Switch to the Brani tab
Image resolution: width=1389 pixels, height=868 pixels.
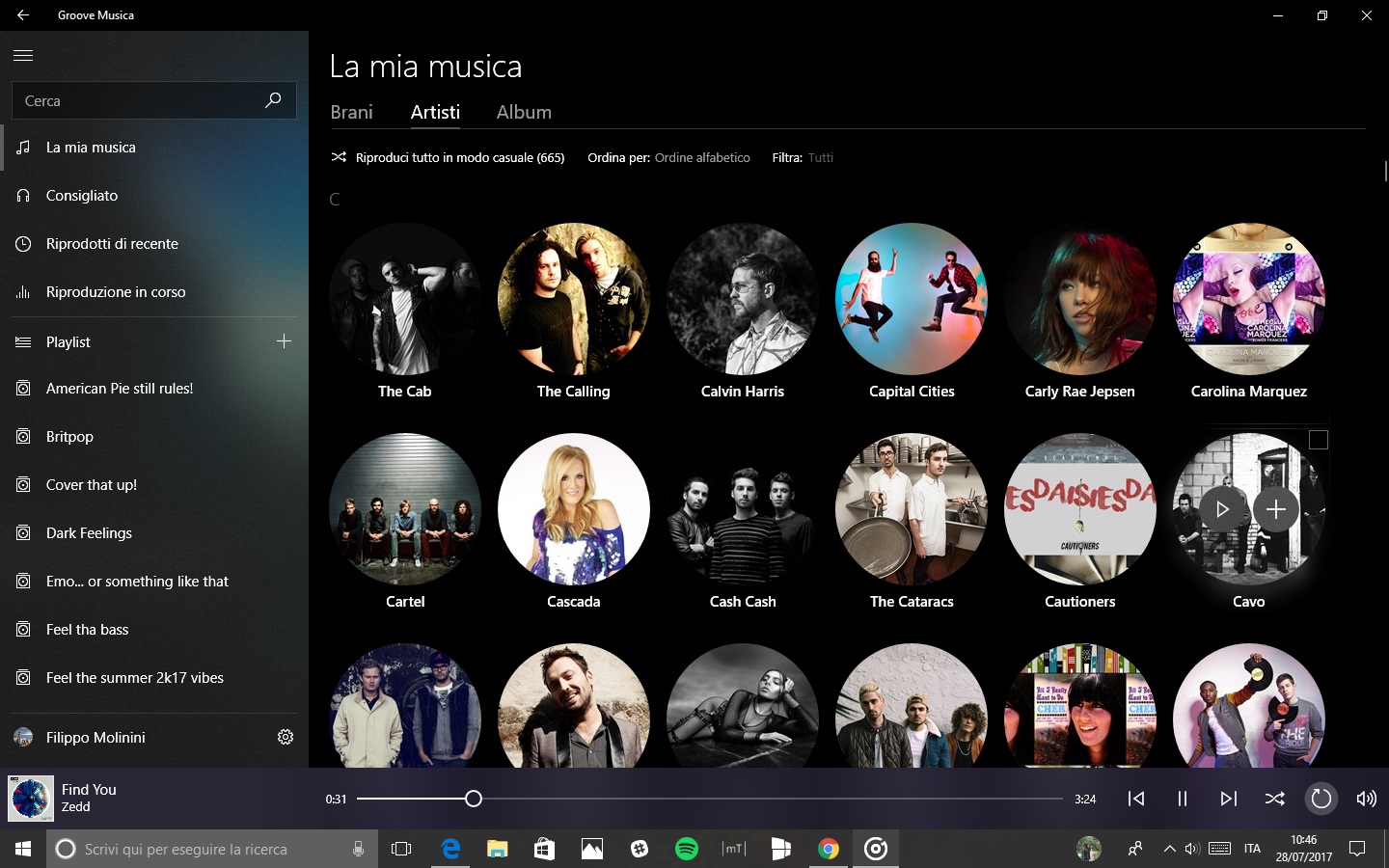click(351, 112)
